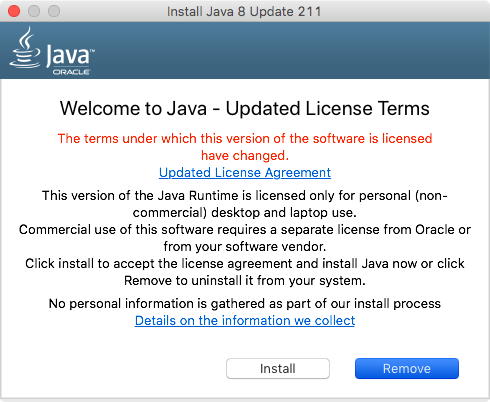Click the 'from your software vendor.' line
This screenshot has height=402, width=490.
(x=245, y=247)
